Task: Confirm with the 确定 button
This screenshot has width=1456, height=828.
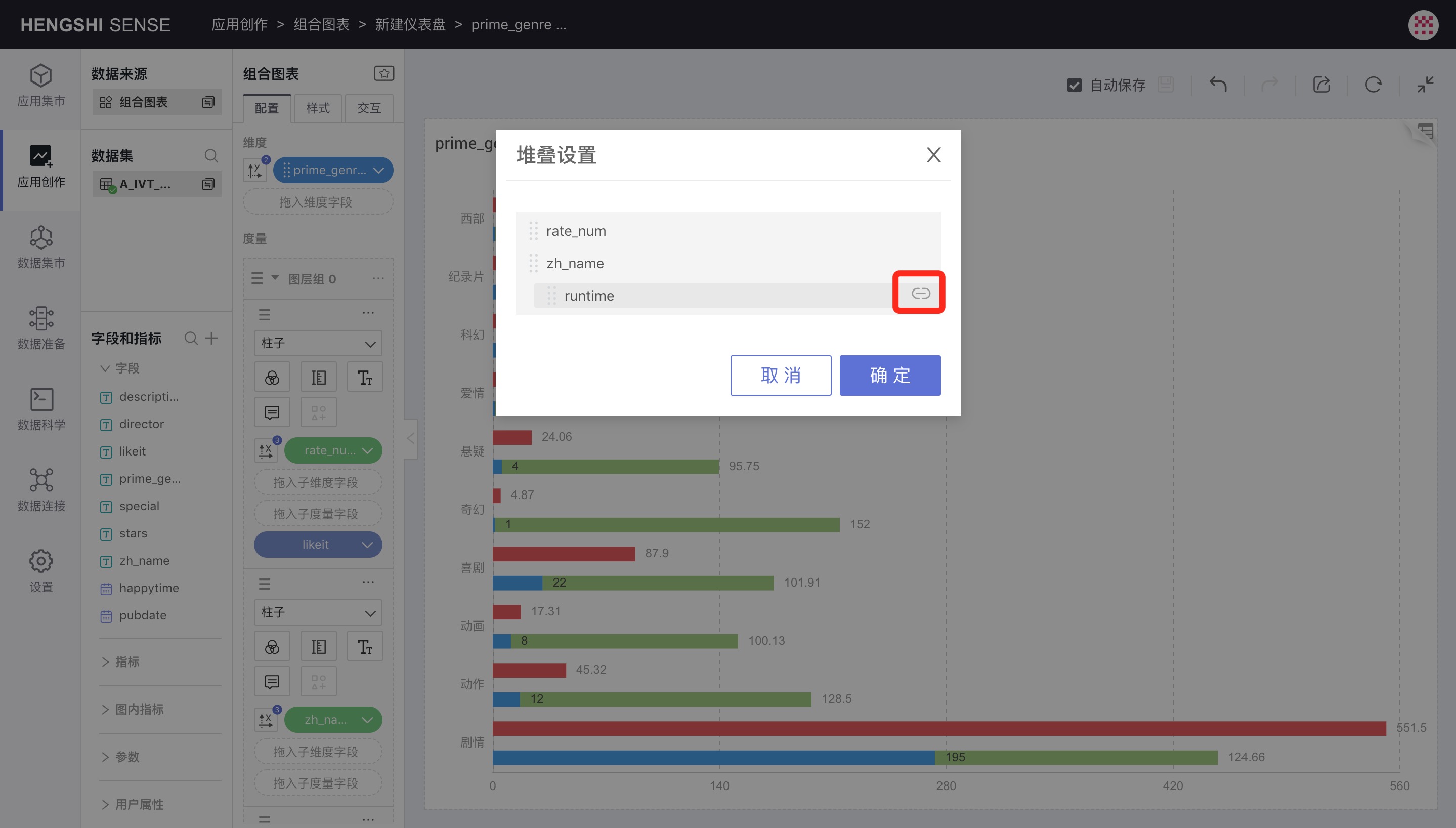Action: (x=890, y=376)
